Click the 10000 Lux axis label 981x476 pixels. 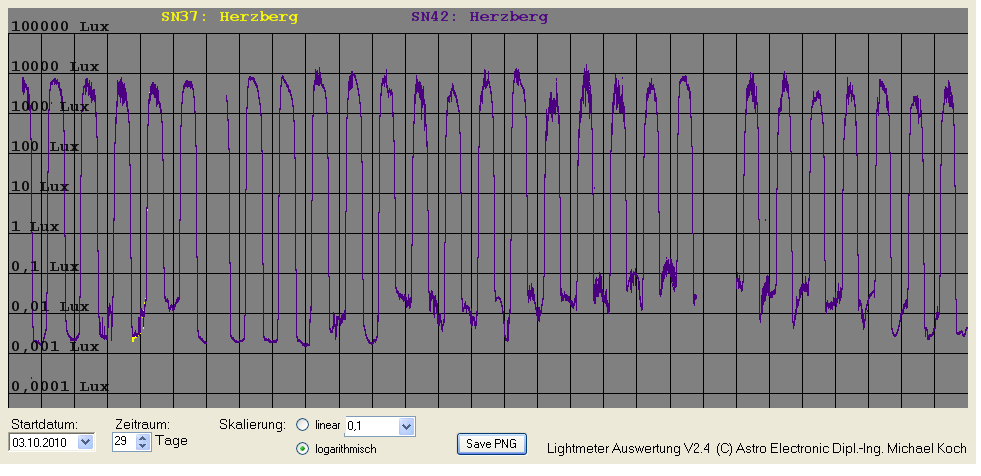tap(55, 67)
